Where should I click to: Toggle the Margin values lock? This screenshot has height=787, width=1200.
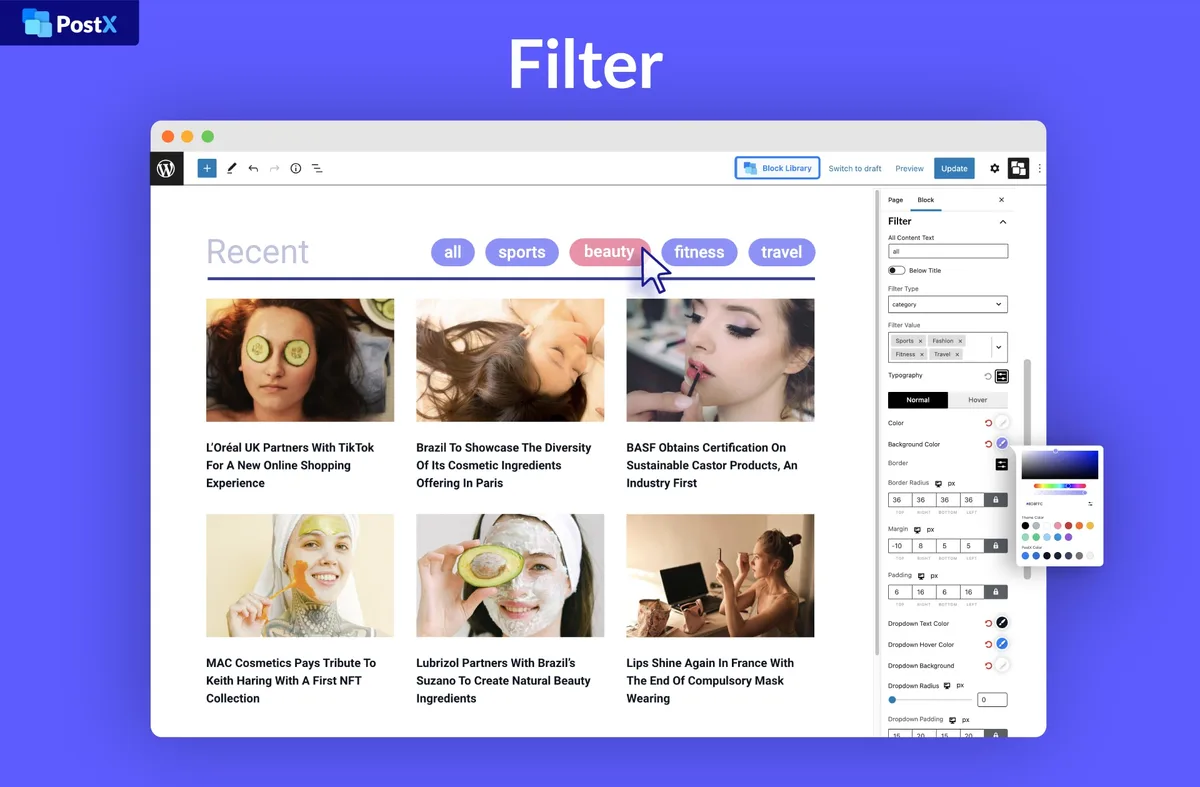[x=995, y=546]
